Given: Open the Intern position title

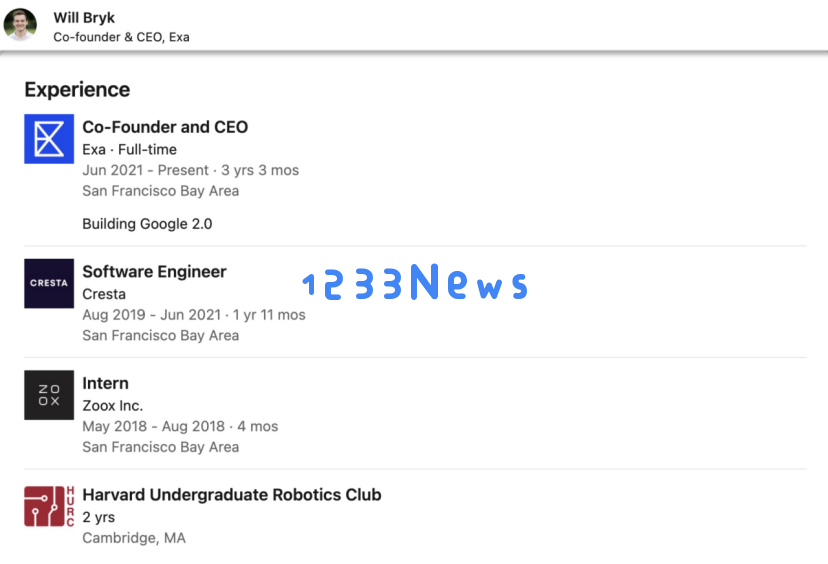Looking at the screenshot, I should coord(106,383).
